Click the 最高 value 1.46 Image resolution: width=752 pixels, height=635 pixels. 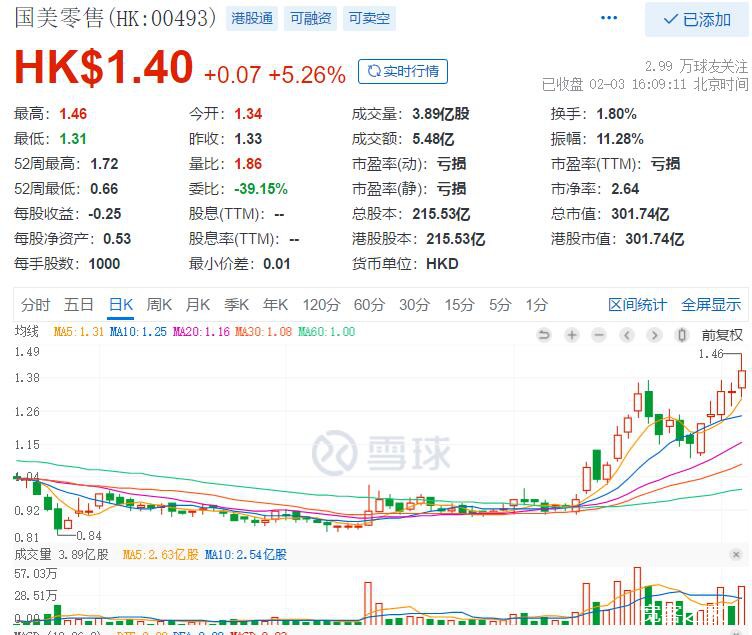(73, 114)
